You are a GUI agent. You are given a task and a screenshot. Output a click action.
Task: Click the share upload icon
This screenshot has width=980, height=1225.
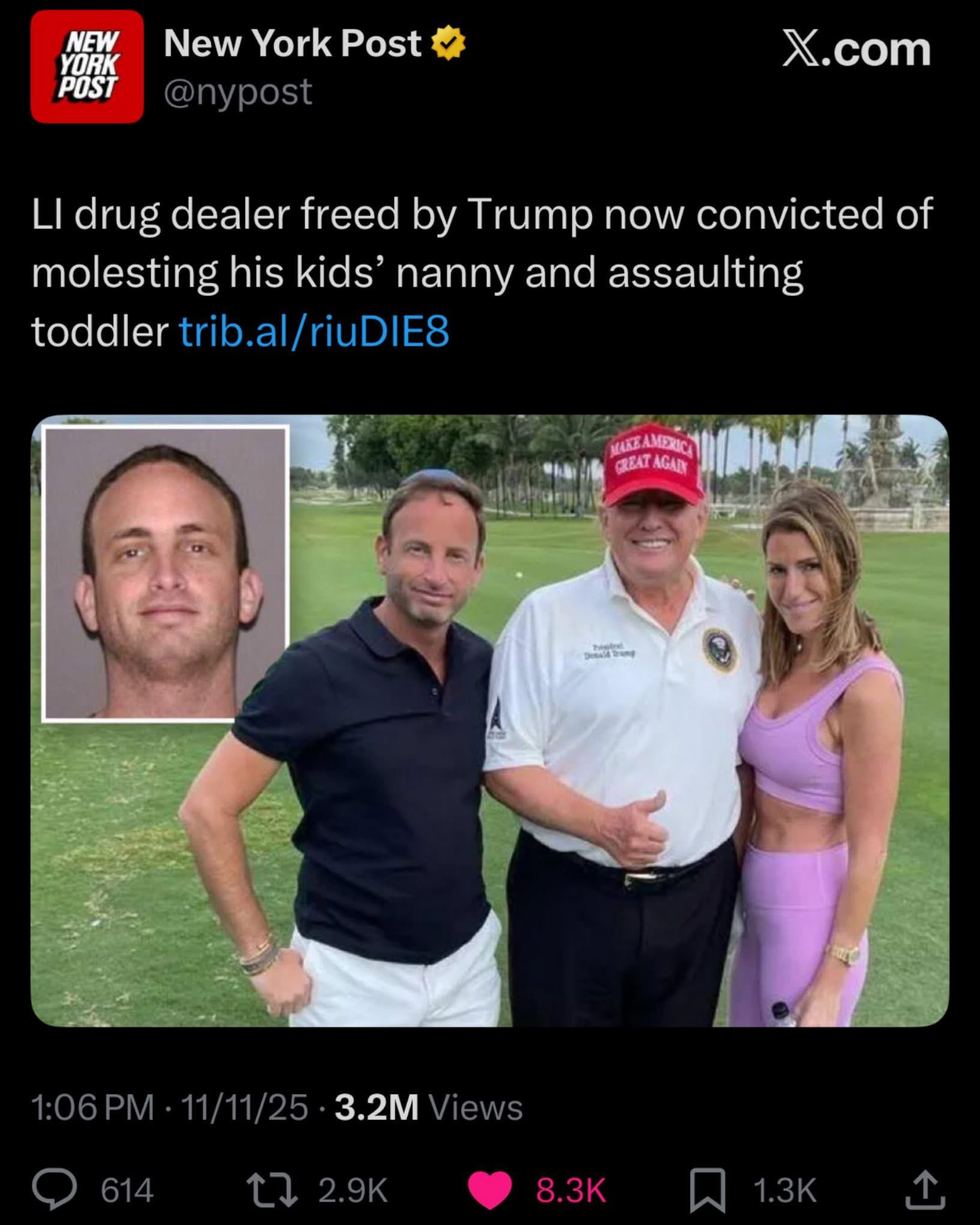click(x=924, y=1189)
